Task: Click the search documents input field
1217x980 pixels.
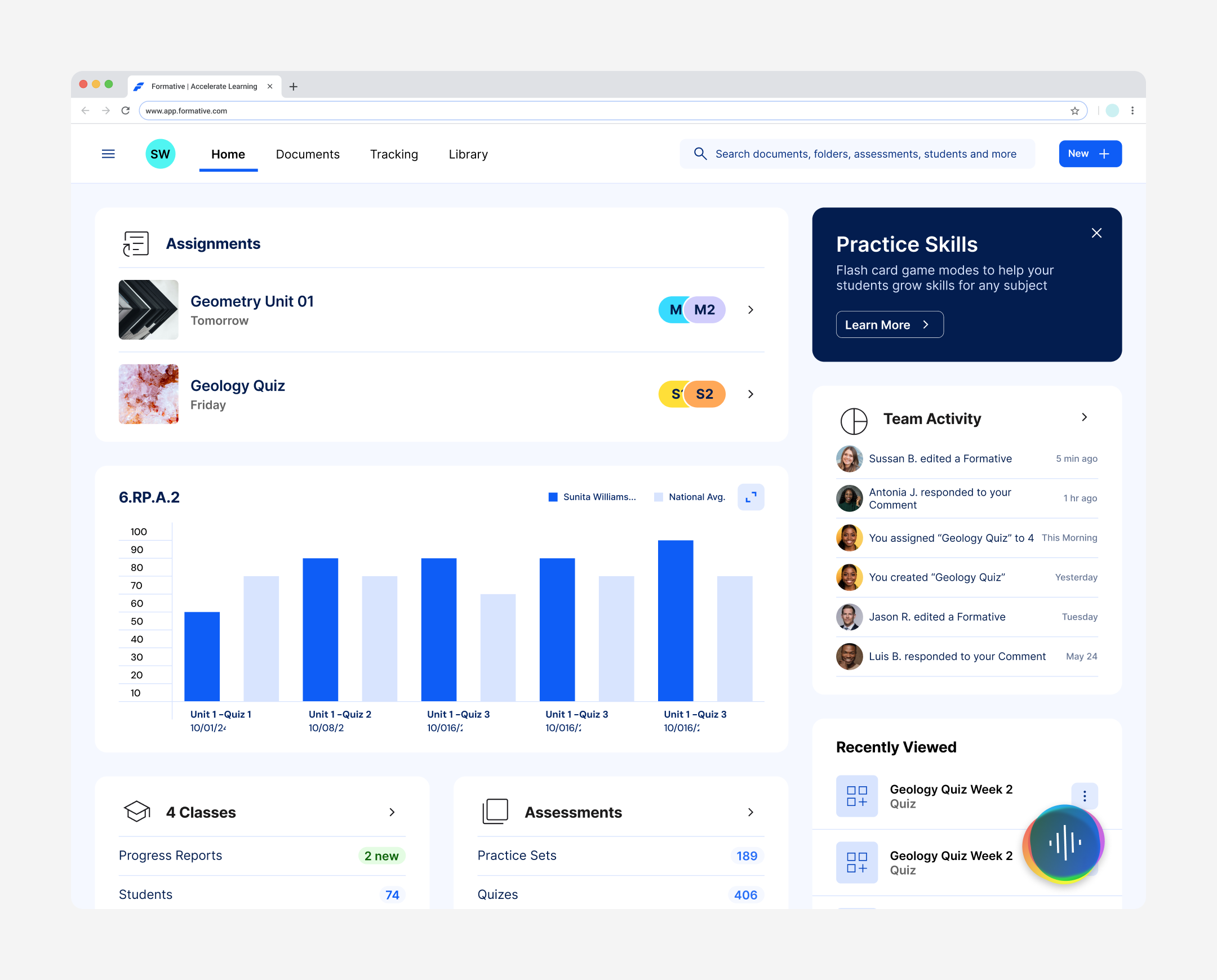Action: point(858,154)
